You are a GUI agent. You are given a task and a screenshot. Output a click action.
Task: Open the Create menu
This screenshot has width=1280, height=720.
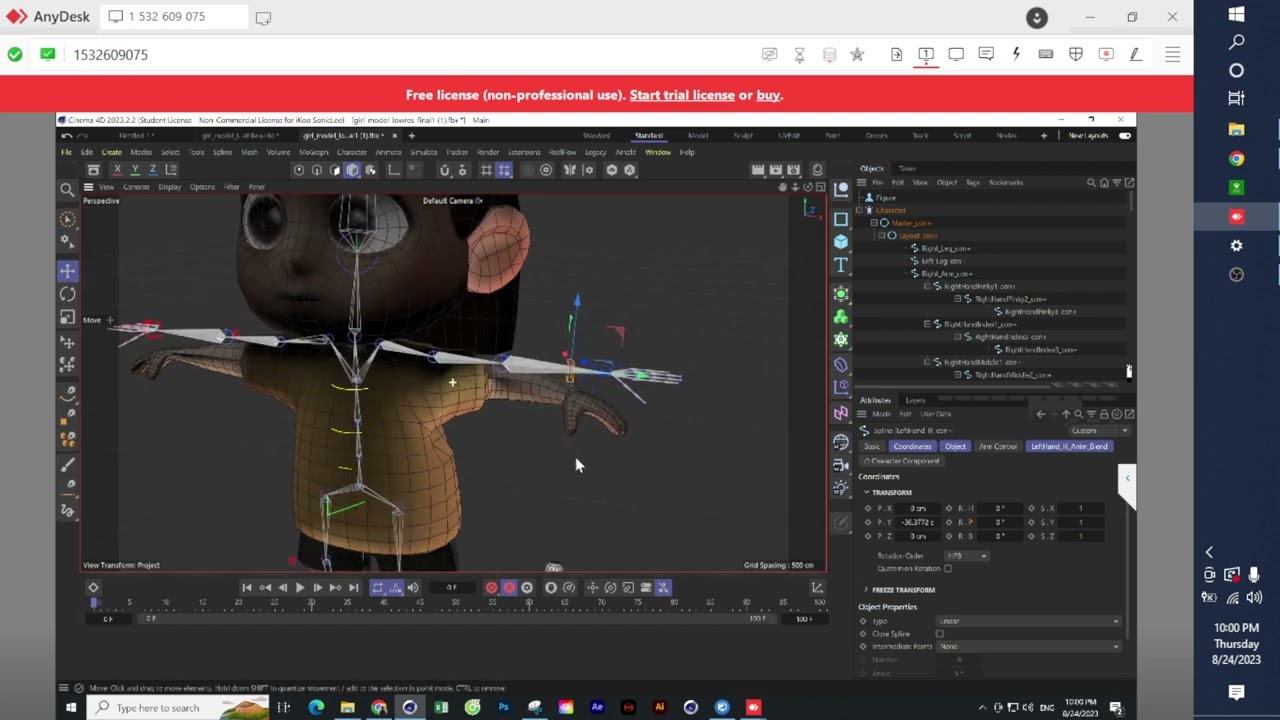pyautogui.click(x=111, y=152)
